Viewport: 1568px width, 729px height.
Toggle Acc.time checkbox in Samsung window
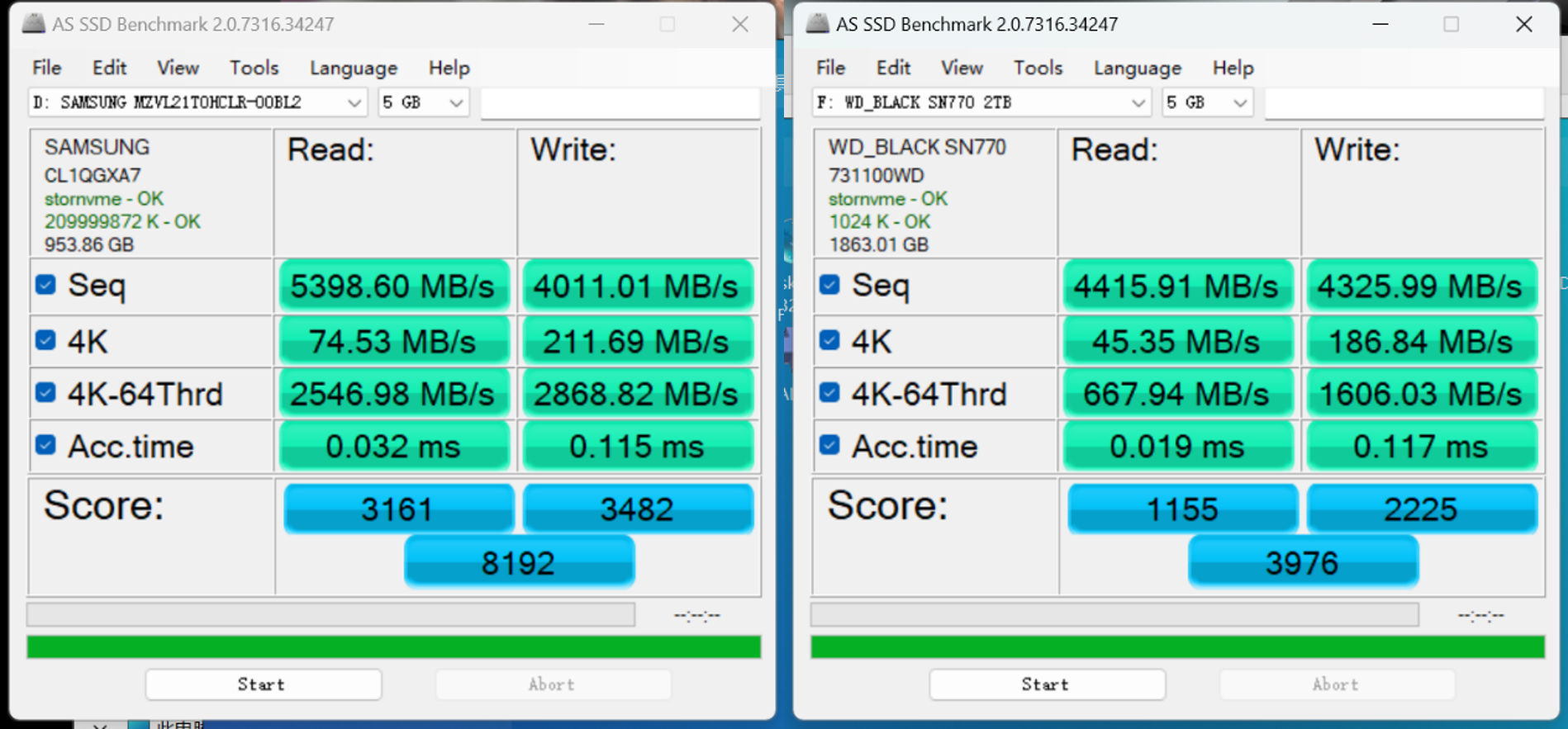[x=45, y=446]
